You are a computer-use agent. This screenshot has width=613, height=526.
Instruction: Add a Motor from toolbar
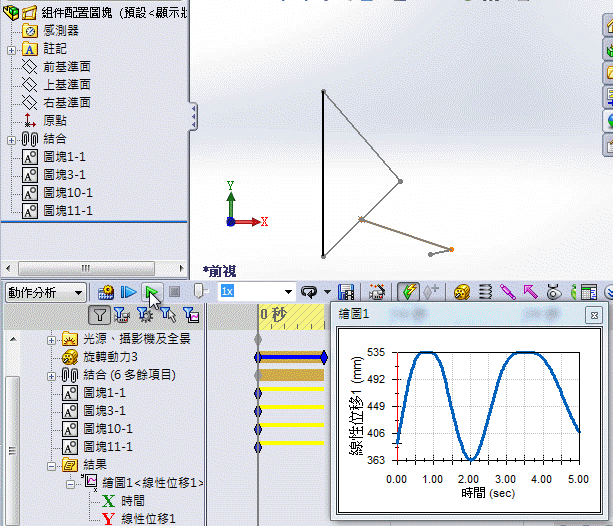[462, 292]
